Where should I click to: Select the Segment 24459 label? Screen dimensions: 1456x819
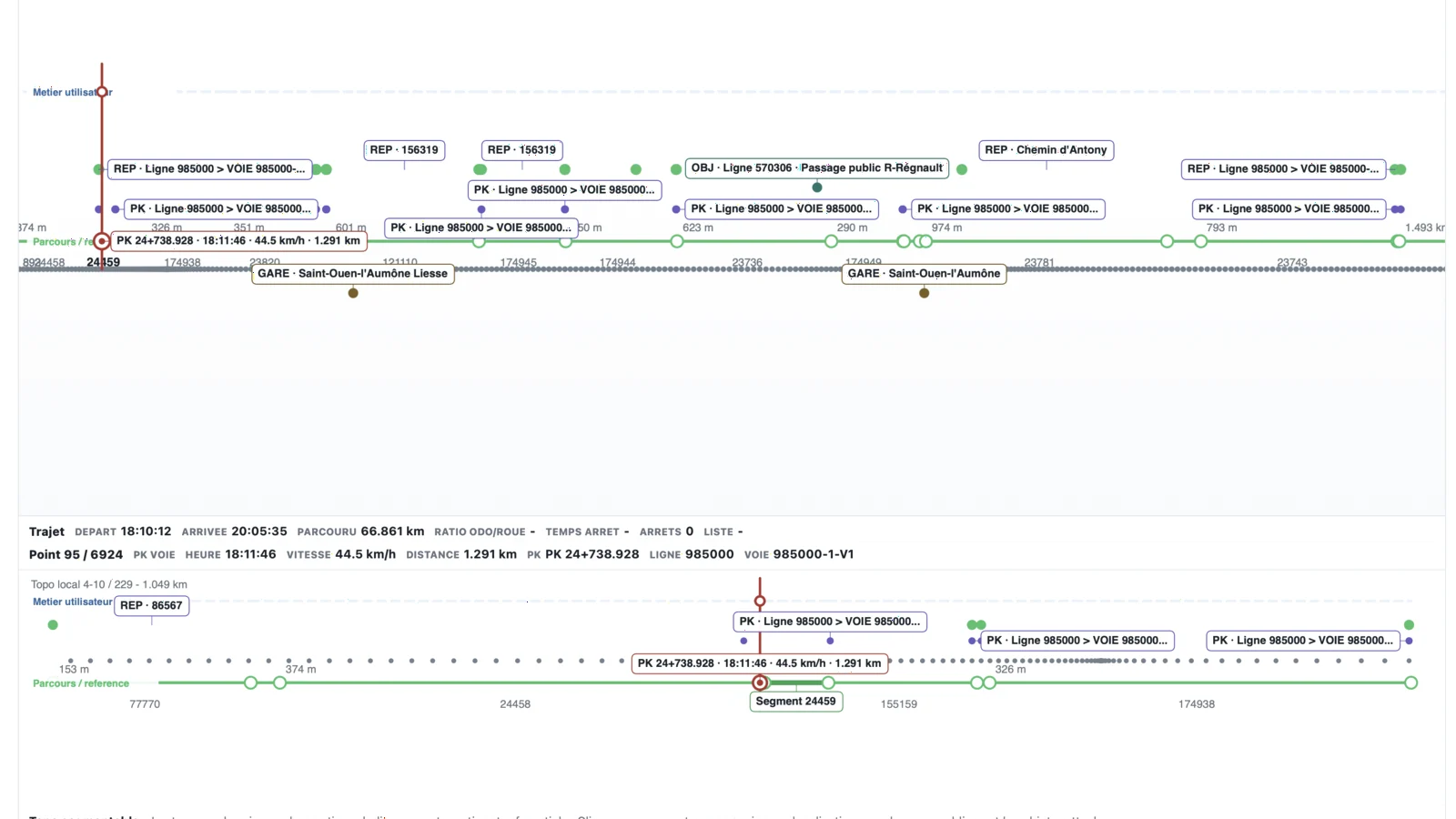coord(795,702)
